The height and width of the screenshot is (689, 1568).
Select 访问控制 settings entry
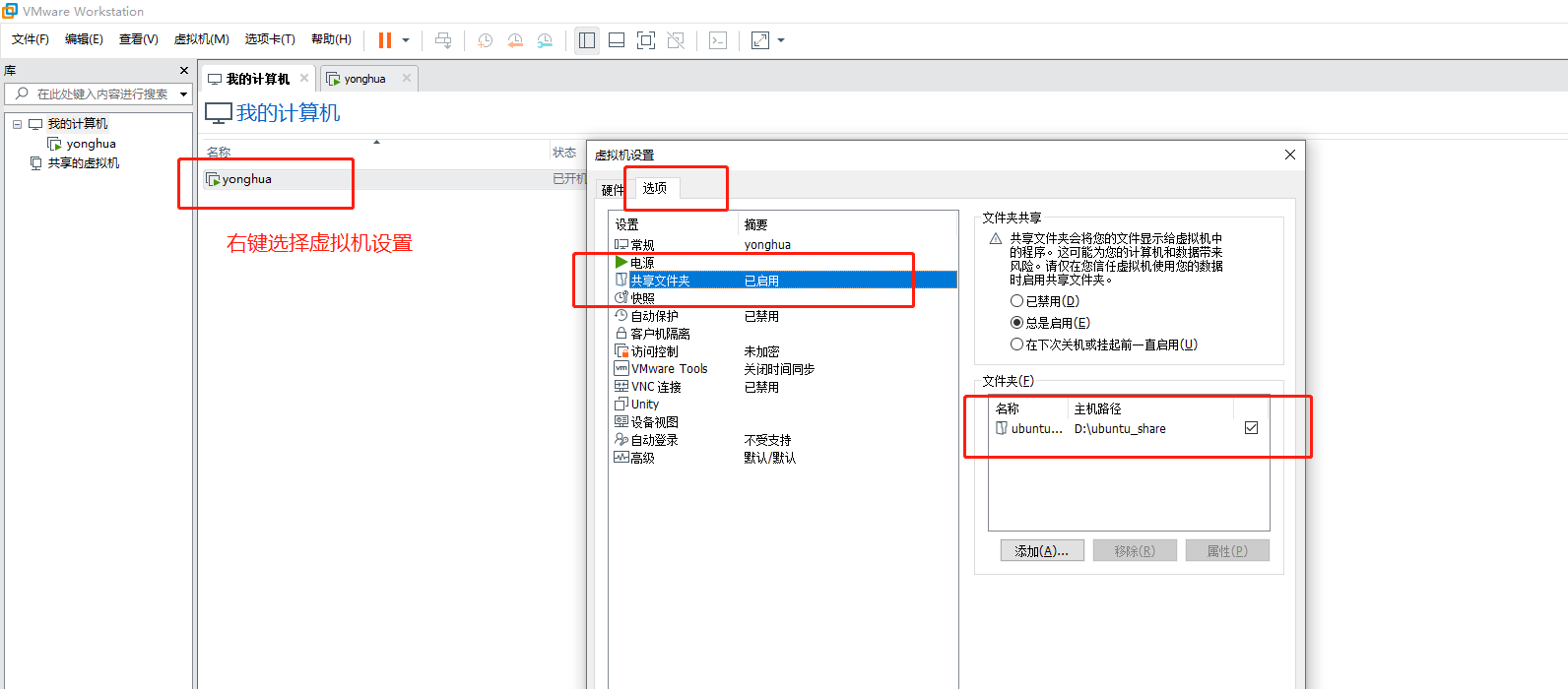646,351
